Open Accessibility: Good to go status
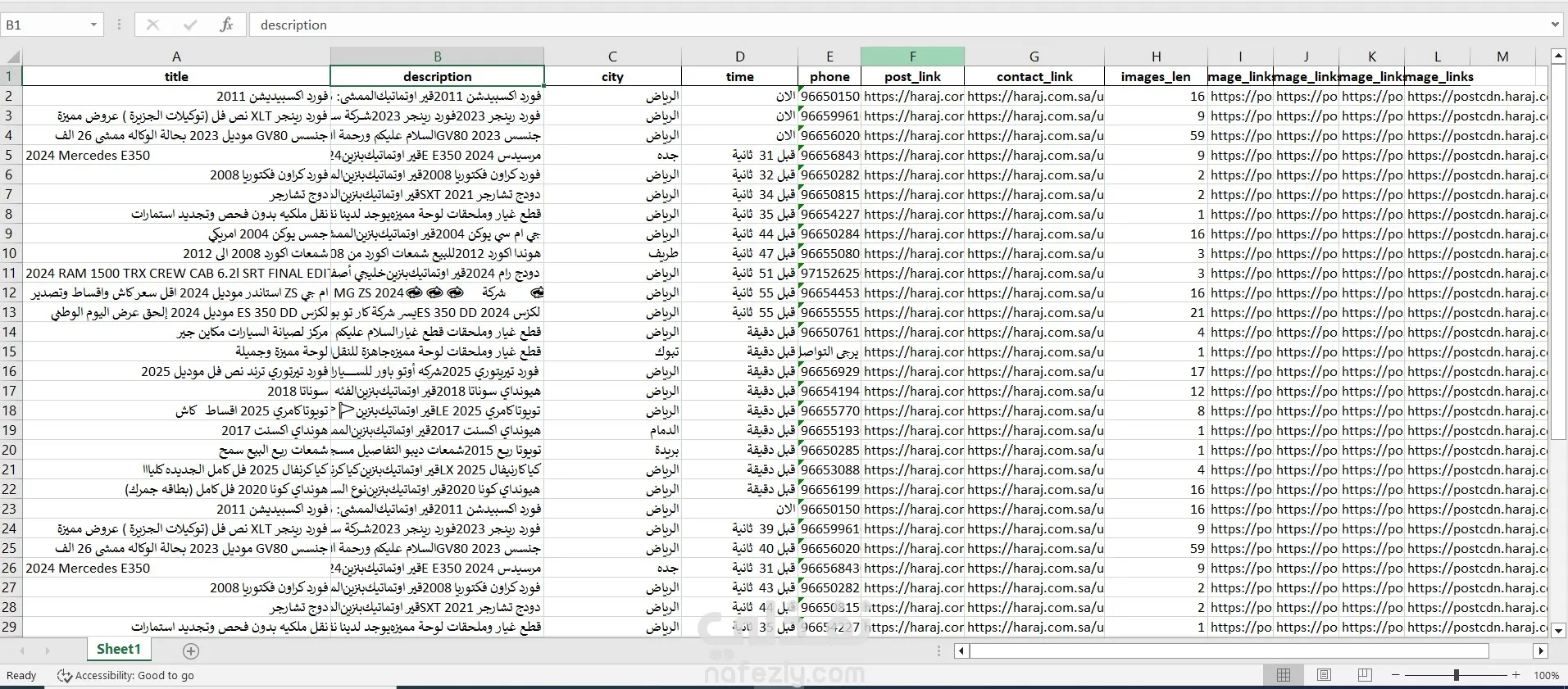This screenshot has height=689, width=1568. 125,676
